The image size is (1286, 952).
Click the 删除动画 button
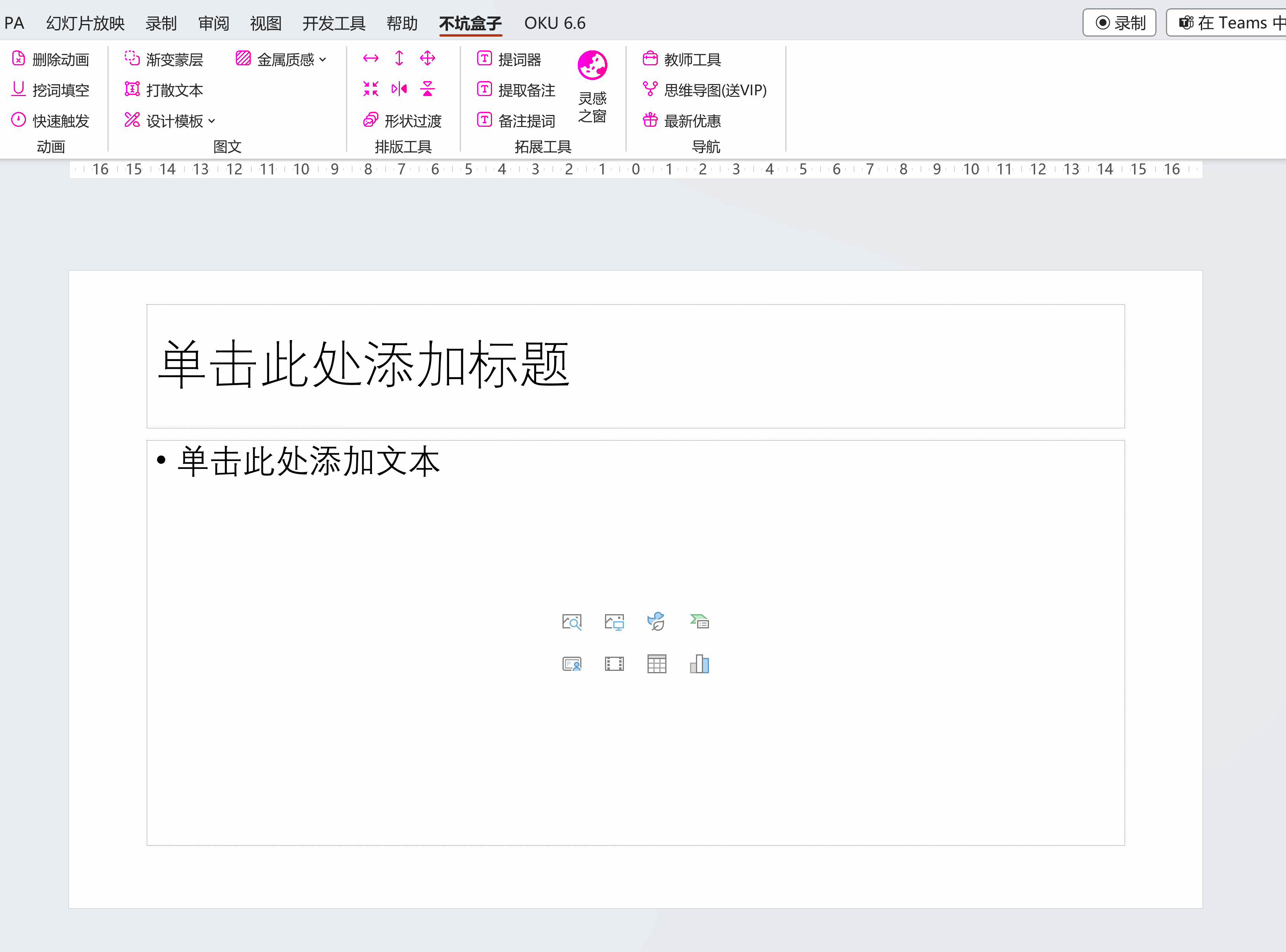pos(51,59)
